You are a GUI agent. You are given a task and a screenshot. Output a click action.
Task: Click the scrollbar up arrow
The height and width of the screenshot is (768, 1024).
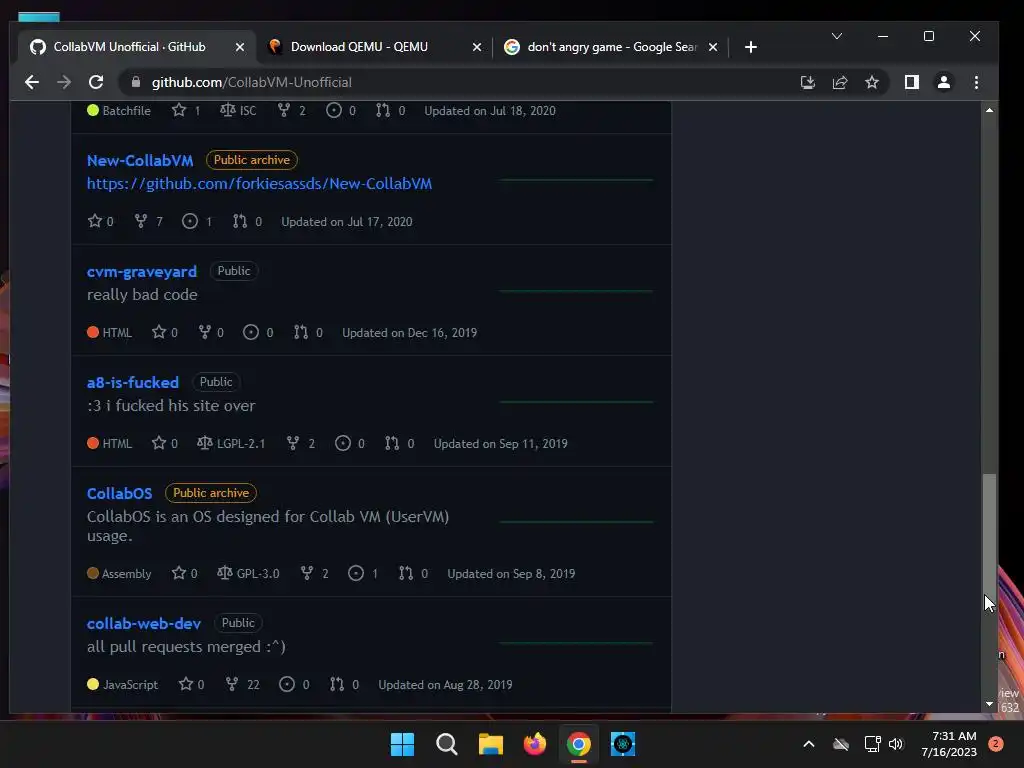coord(989,110)
